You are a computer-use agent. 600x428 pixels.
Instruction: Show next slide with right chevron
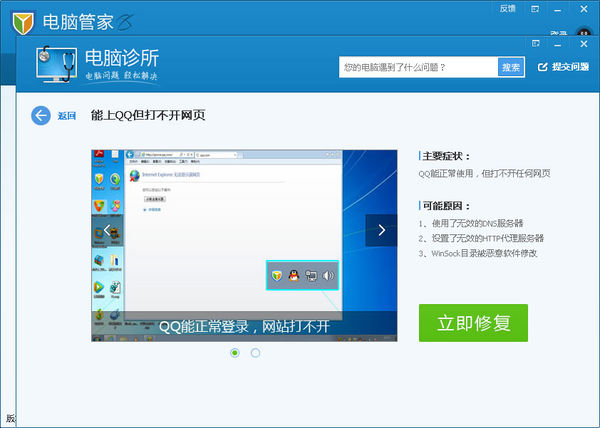point(382,230)
